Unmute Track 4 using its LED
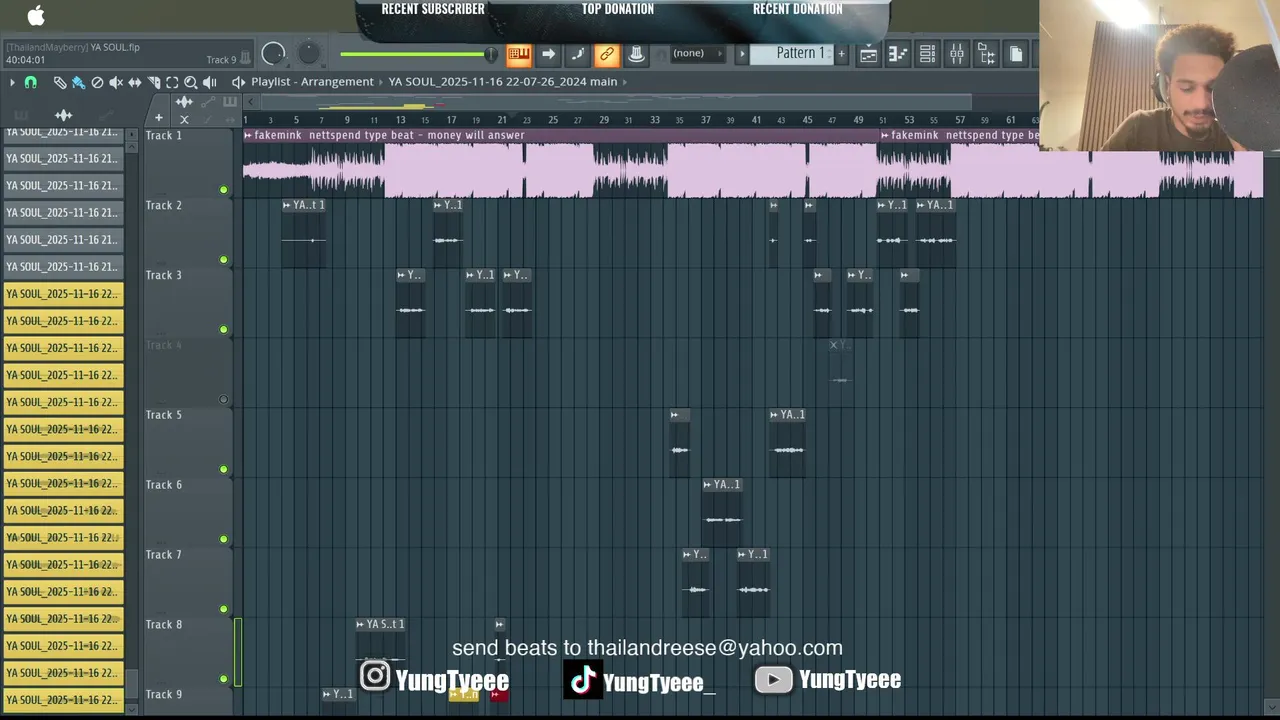 click(223, 400)
